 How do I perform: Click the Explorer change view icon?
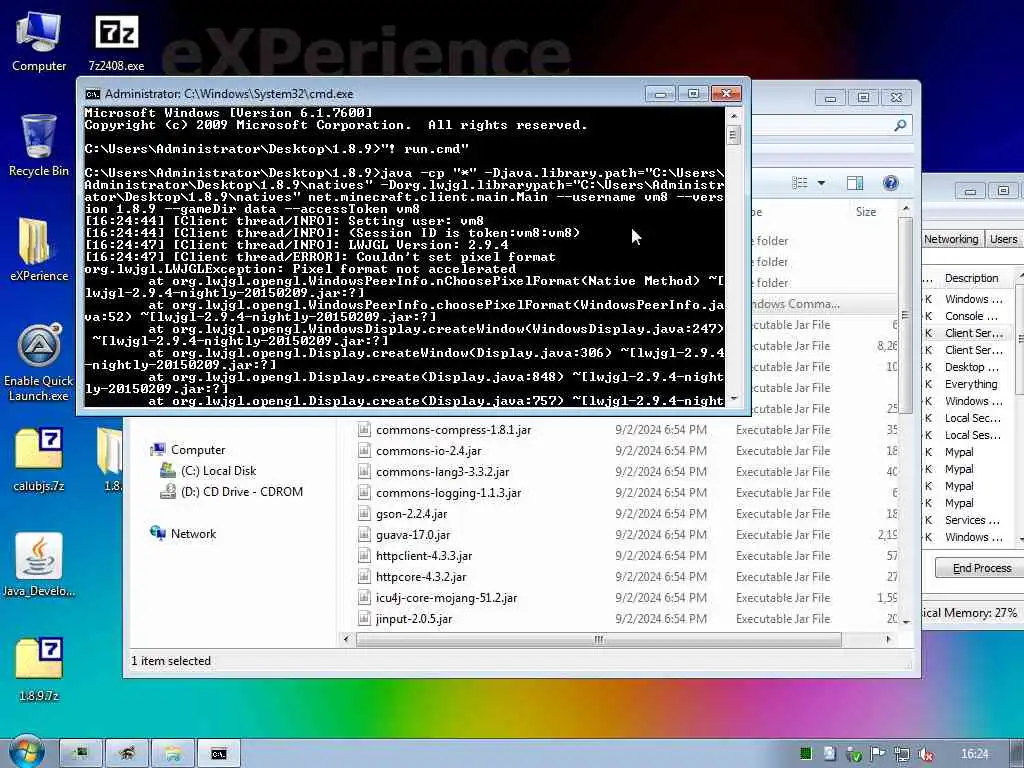800,183
